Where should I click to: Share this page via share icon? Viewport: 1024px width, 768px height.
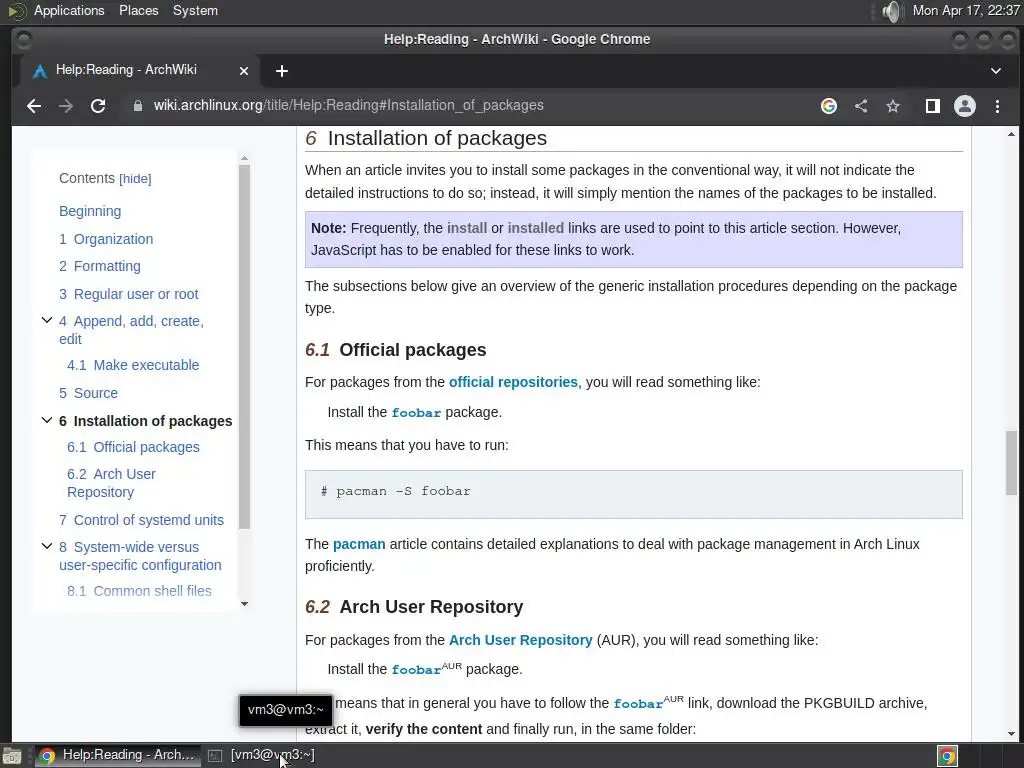(x=861, y=106)
